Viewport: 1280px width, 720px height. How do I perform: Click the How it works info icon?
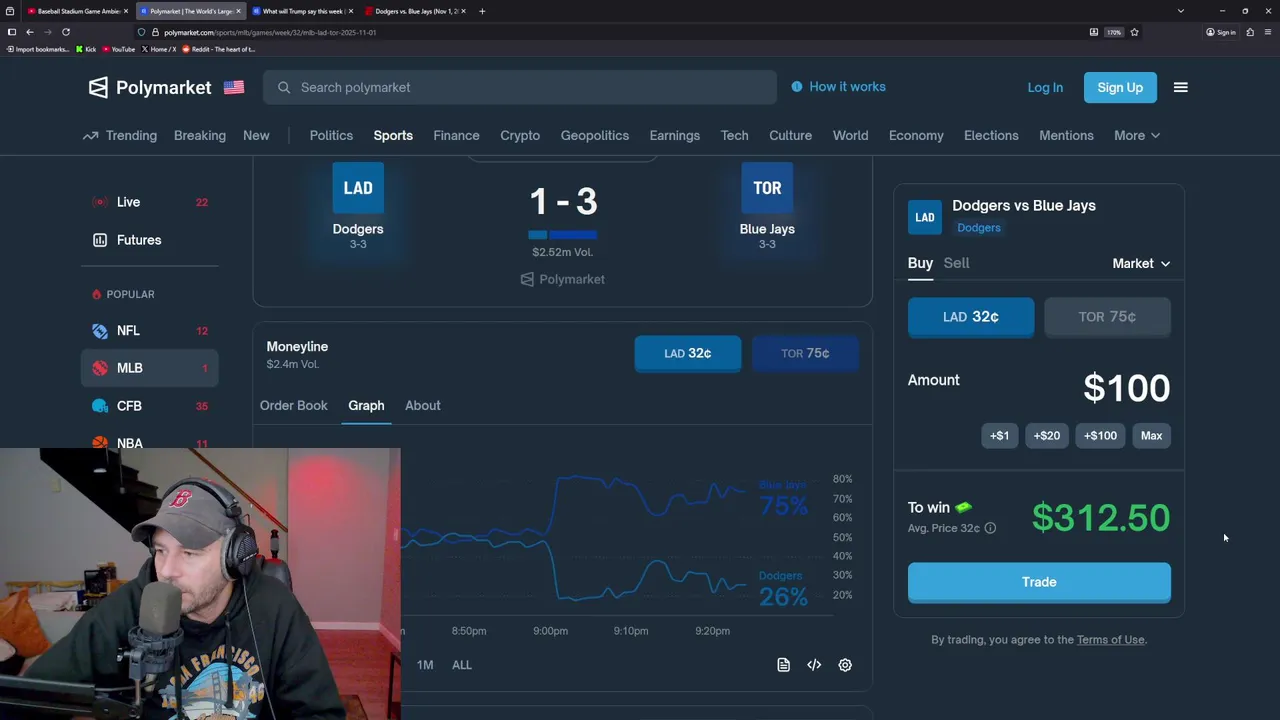pos(797,87)
